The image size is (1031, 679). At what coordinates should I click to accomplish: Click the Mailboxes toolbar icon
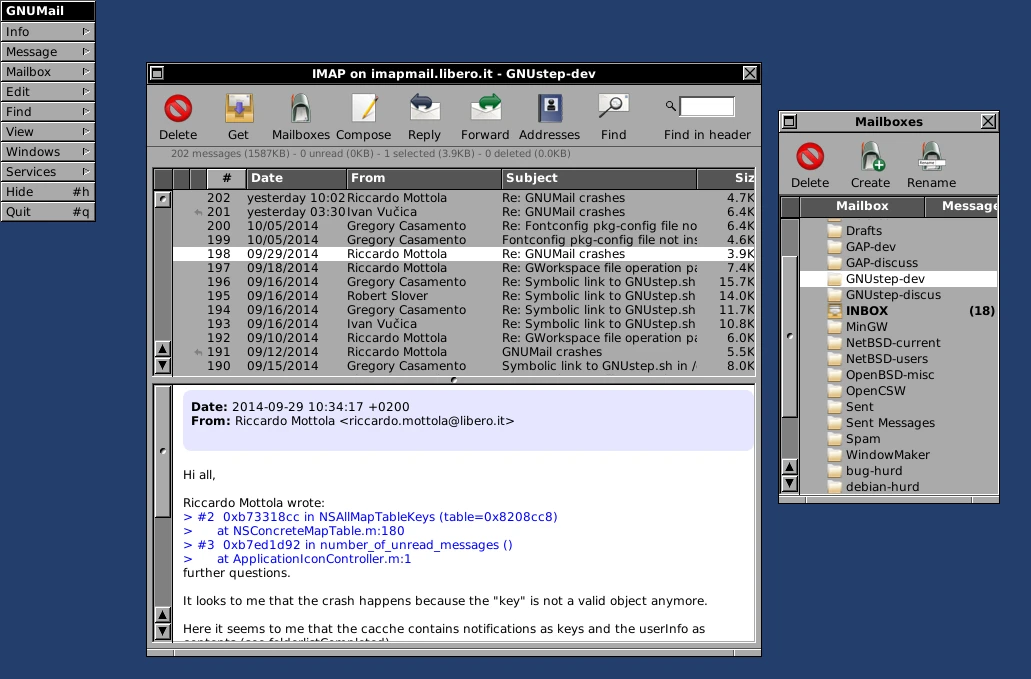click(301, 106)
